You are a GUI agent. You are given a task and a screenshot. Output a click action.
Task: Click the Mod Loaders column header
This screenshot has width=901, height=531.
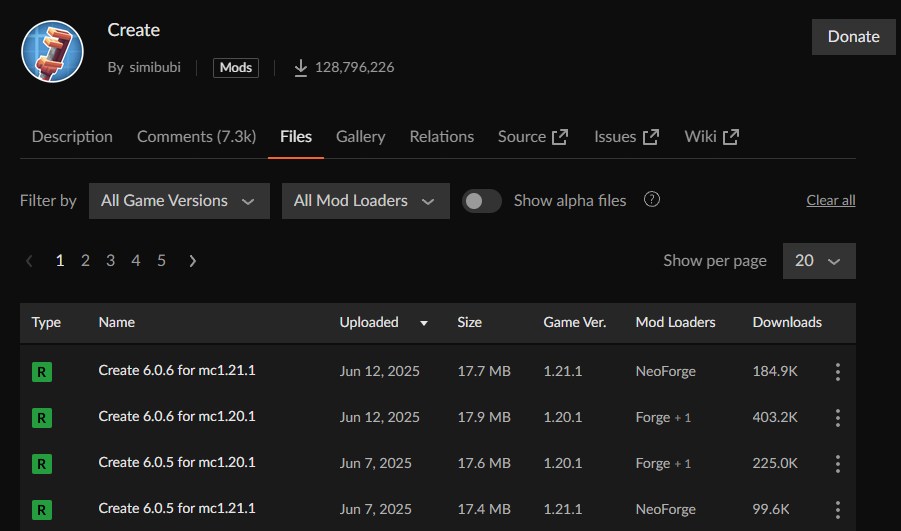675,322
